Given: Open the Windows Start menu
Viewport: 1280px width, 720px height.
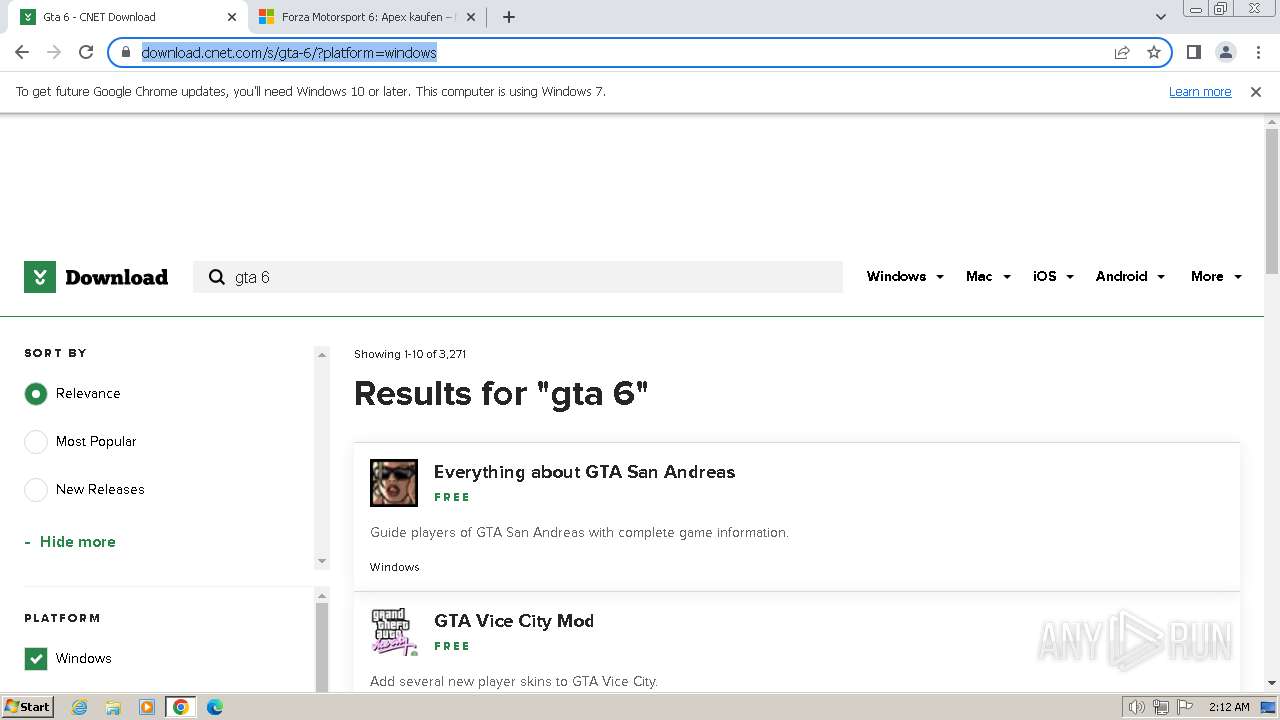Looking at the screenshot, I should [x=27, y=707].
